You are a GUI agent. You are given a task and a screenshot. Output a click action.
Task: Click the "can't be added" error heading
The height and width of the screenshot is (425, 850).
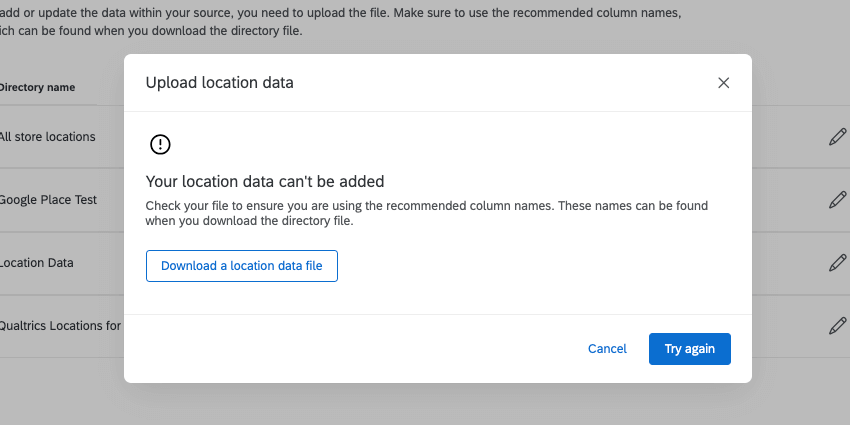pyautogui.click(x=265, y=181)
